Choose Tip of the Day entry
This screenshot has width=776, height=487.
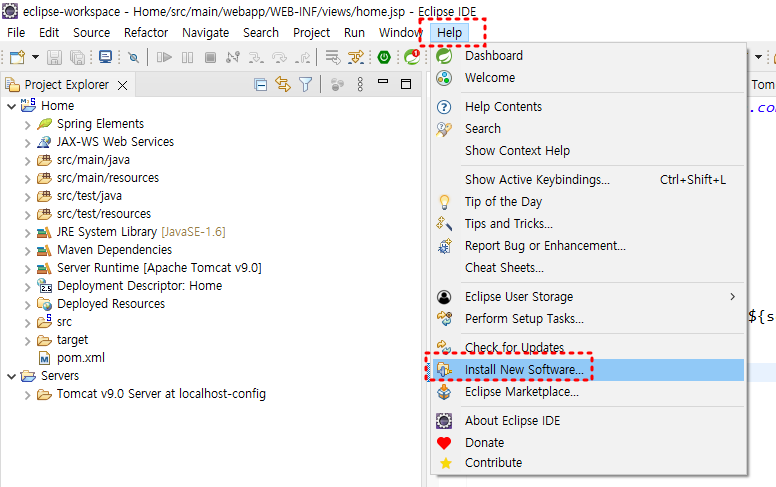click(x=588, y=202)
